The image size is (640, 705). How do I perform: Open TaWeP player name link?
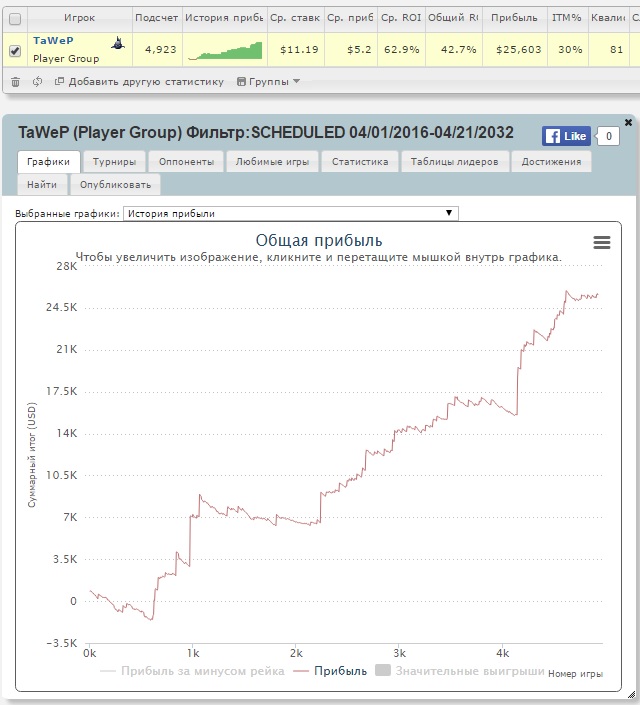(x=53, y=40)
